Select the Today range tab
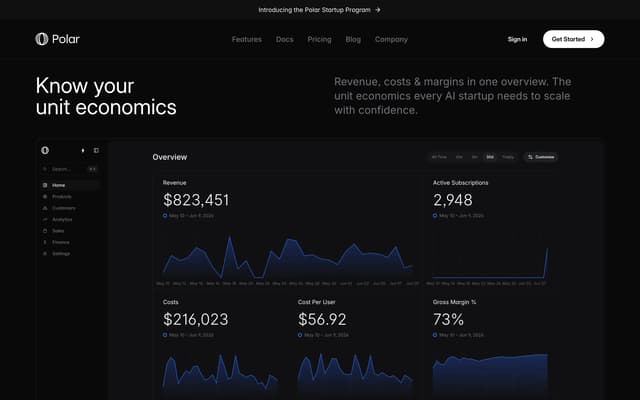The image size is (640, 400). click(508, 157)
